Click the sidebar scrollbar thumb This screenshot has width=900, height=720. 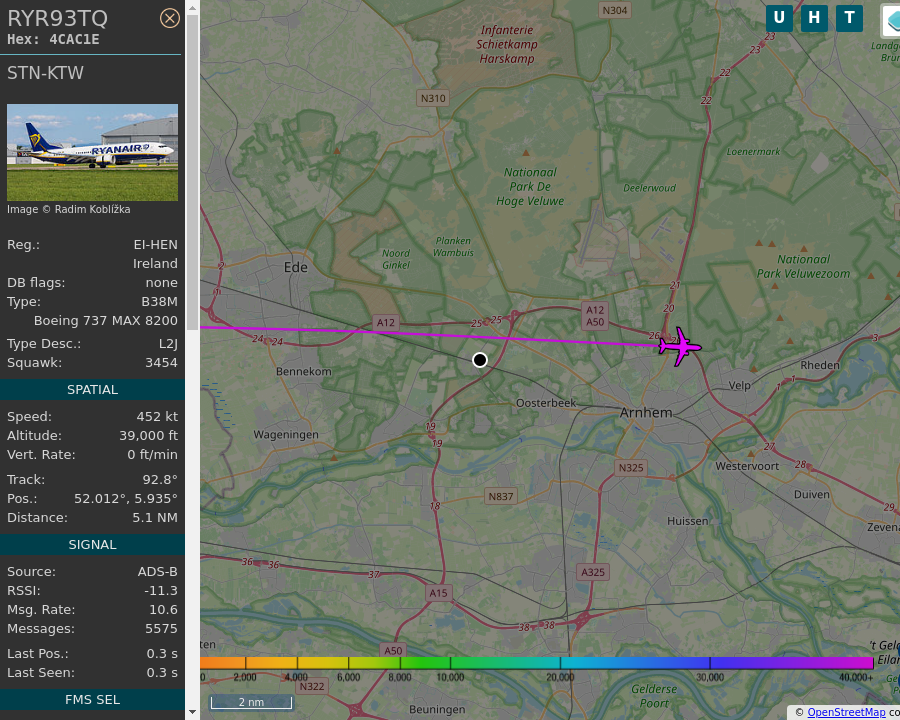(192, 172)
